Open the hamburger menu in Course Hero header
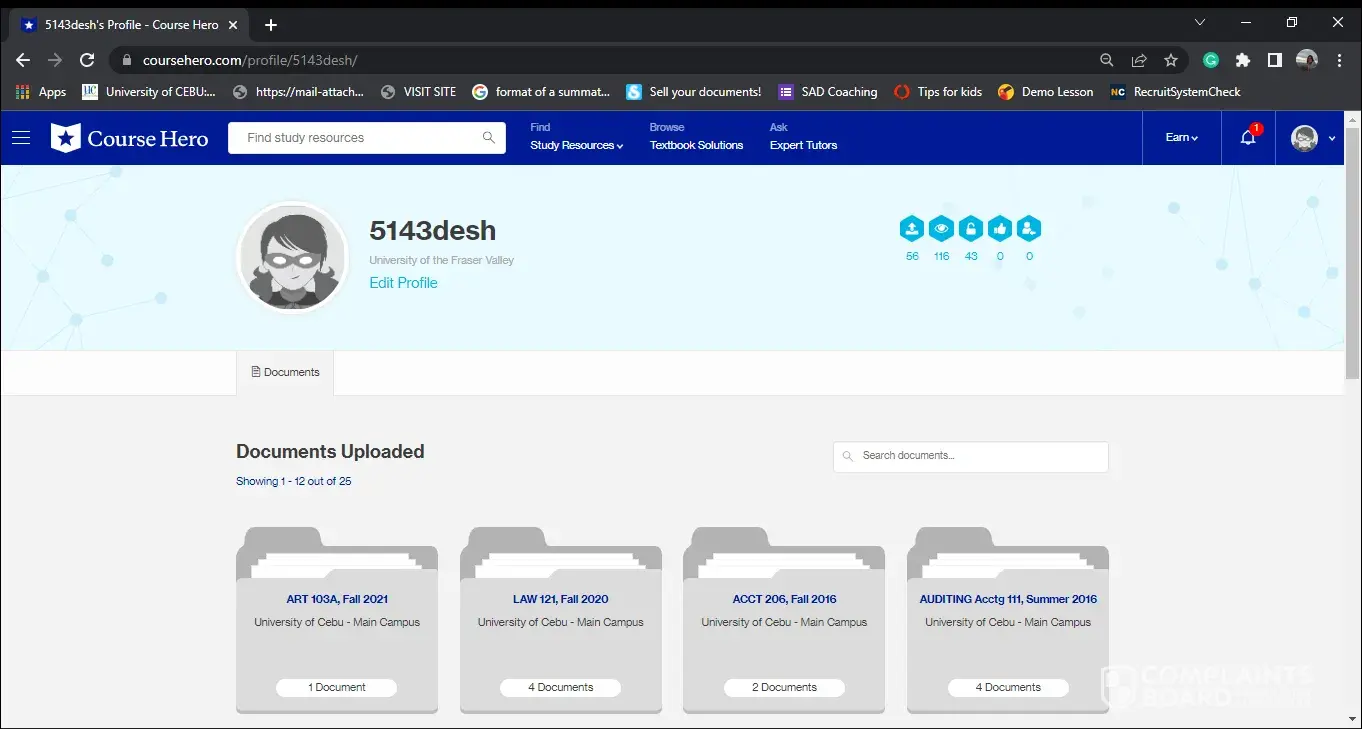Image resolution: width=1362 pixels, height=729 pixels. click(21, 138)
